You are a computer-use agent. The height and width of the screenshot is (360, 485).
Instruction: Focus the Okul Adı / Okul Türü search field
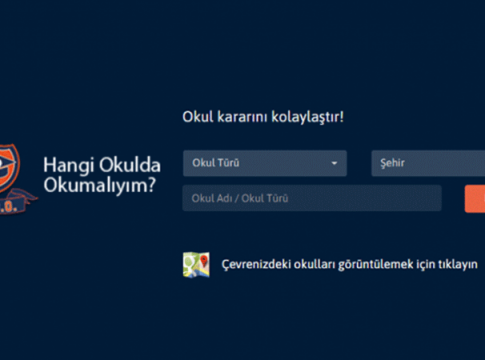312,198
